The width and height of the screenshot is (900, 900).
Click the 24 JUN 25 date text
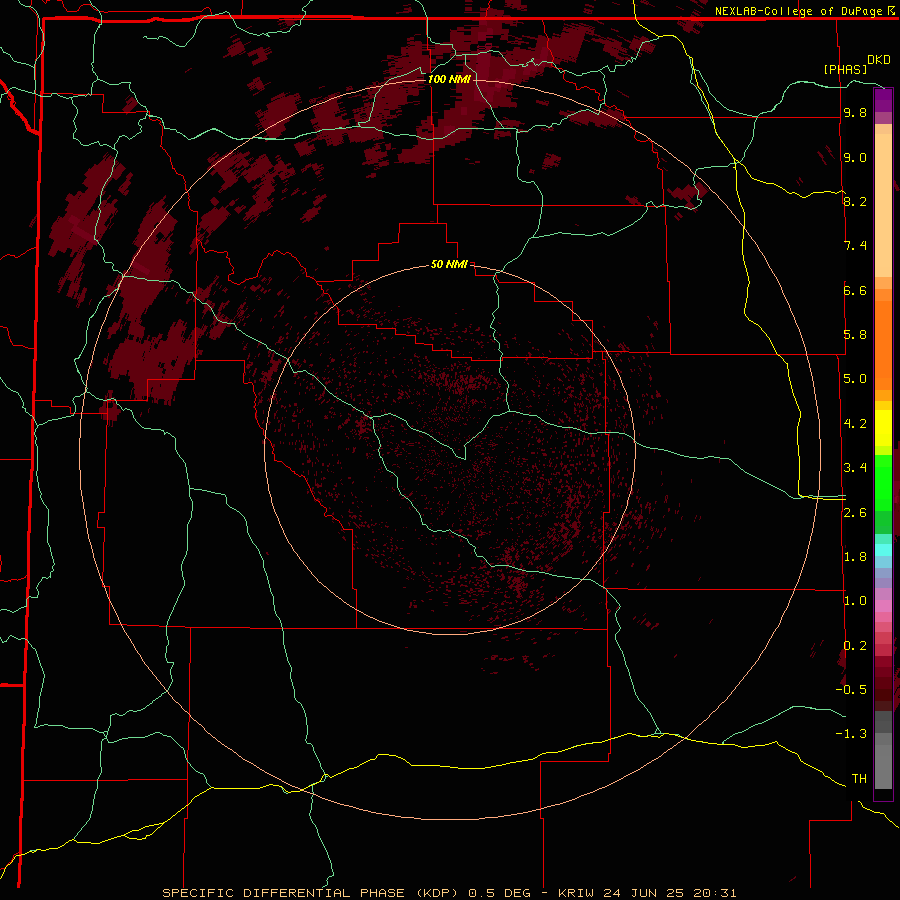(x=641, y=893)
